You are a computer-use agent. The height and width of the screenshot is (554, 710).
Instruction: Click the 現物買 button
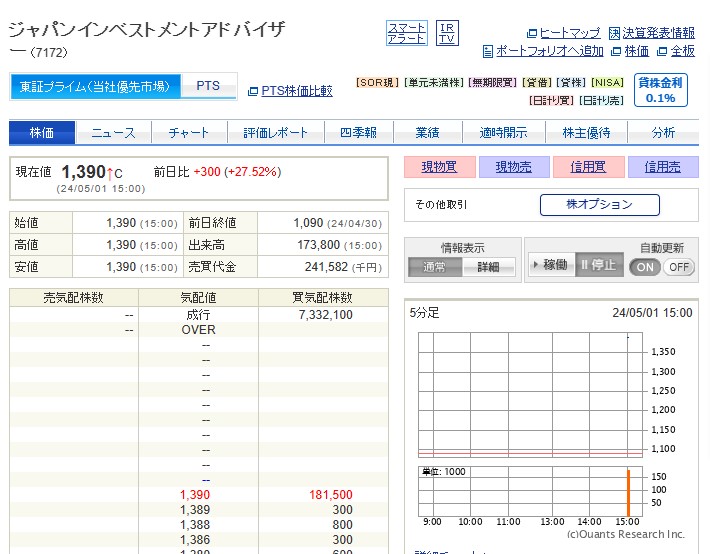[x=440, y=167]
